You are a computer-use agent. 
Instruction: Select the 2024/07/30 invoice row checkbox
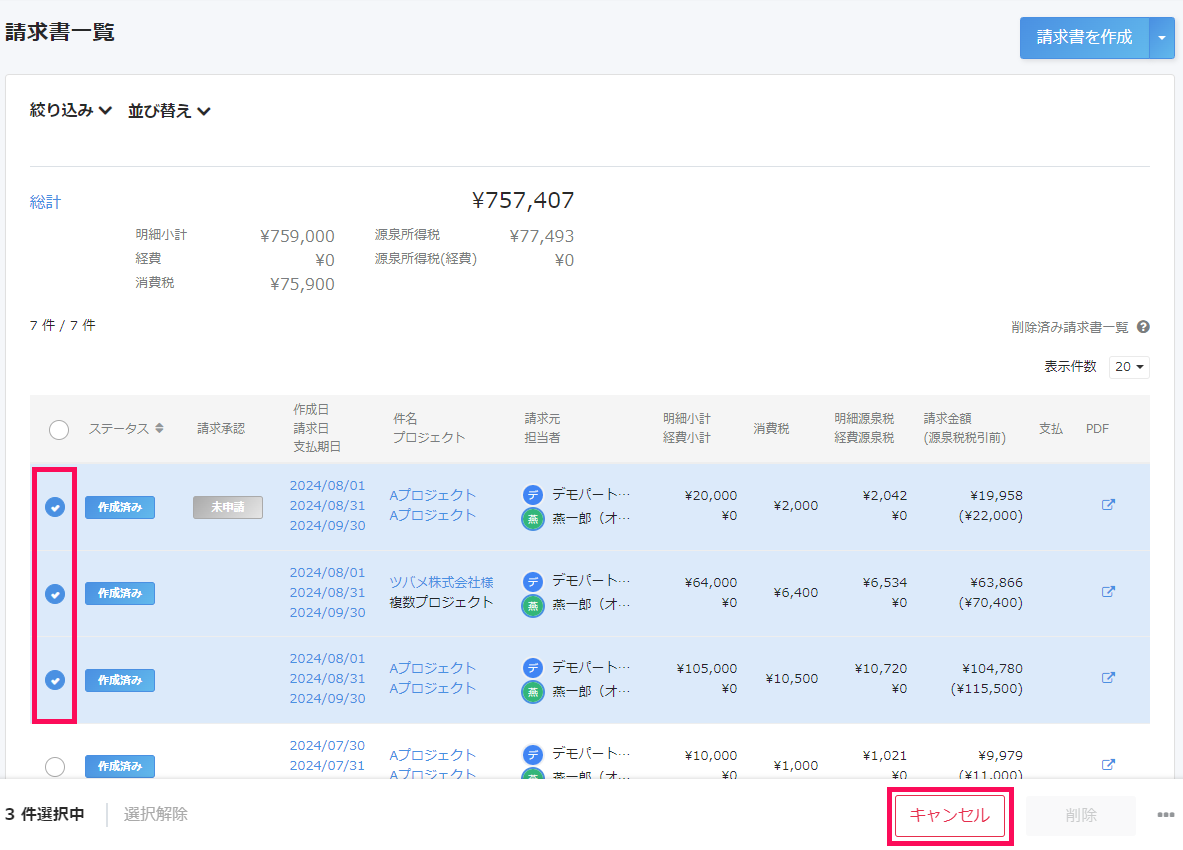[54, 766]
